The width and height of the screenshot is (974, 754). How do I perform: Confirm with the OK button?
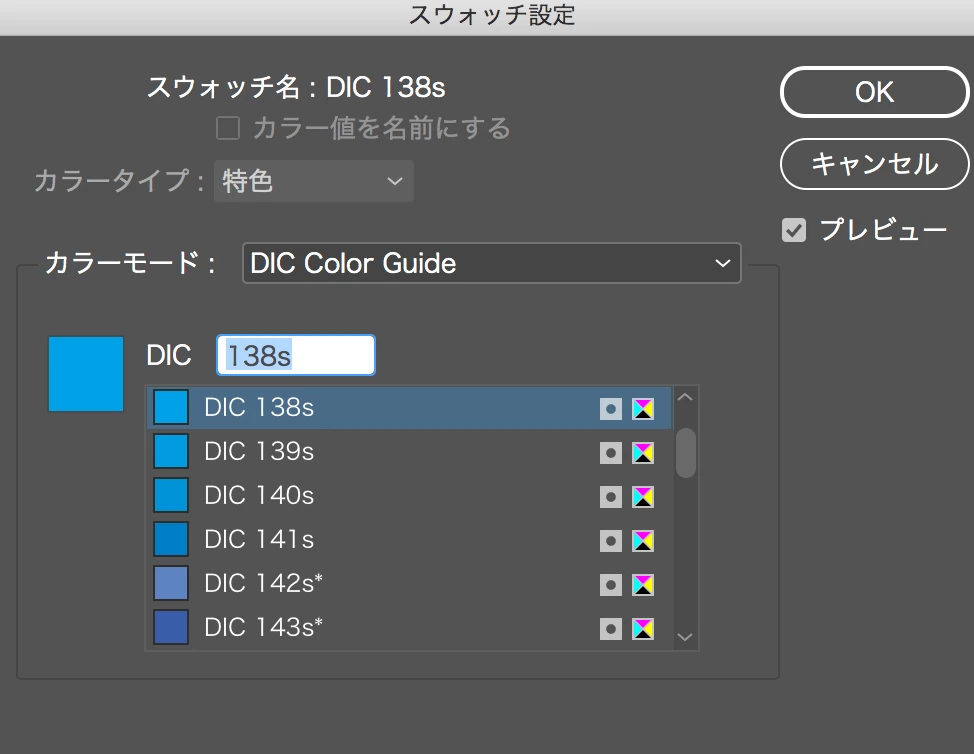click(875, 92)
